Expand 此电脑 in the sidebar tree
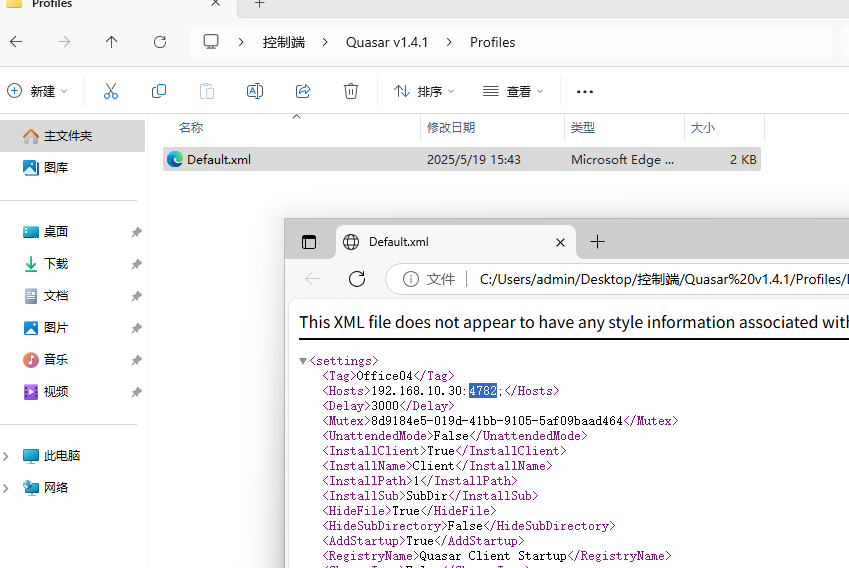 pos(6,456)
